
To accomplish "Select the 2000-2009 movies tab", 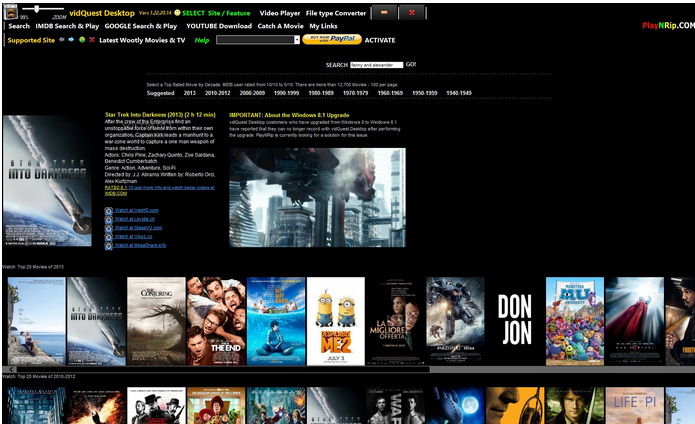I will tap(252, 93).
